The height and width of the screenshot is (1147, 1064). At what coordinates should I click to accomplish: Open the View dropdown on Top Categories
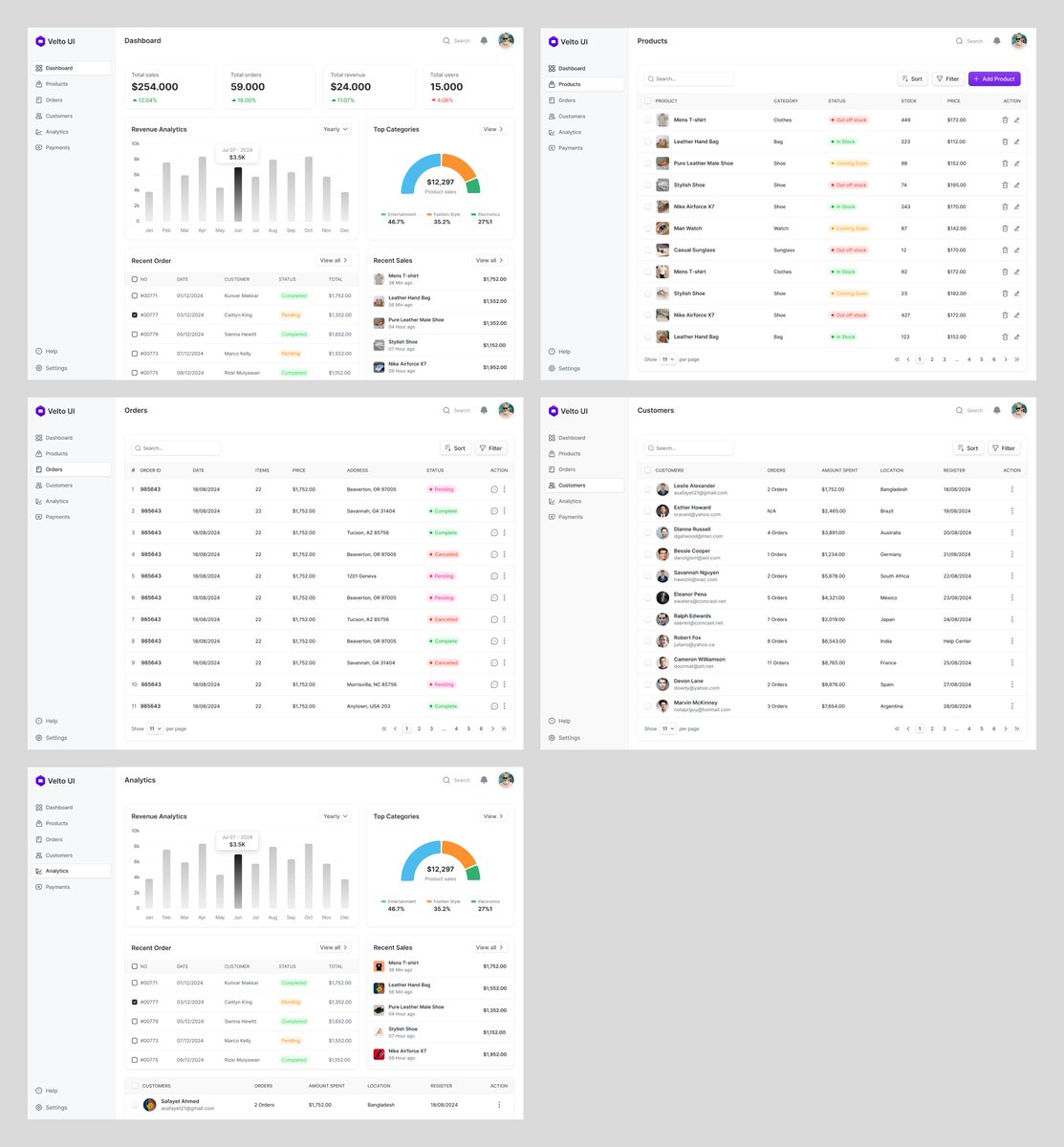click(x=491, y=129)
